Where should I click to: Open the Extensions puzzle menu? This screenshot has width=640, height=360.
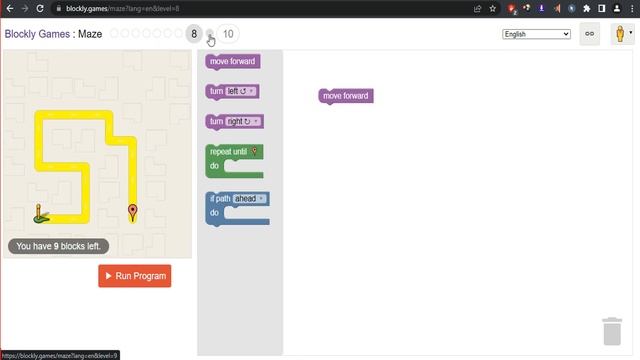(x=587, y=9)
